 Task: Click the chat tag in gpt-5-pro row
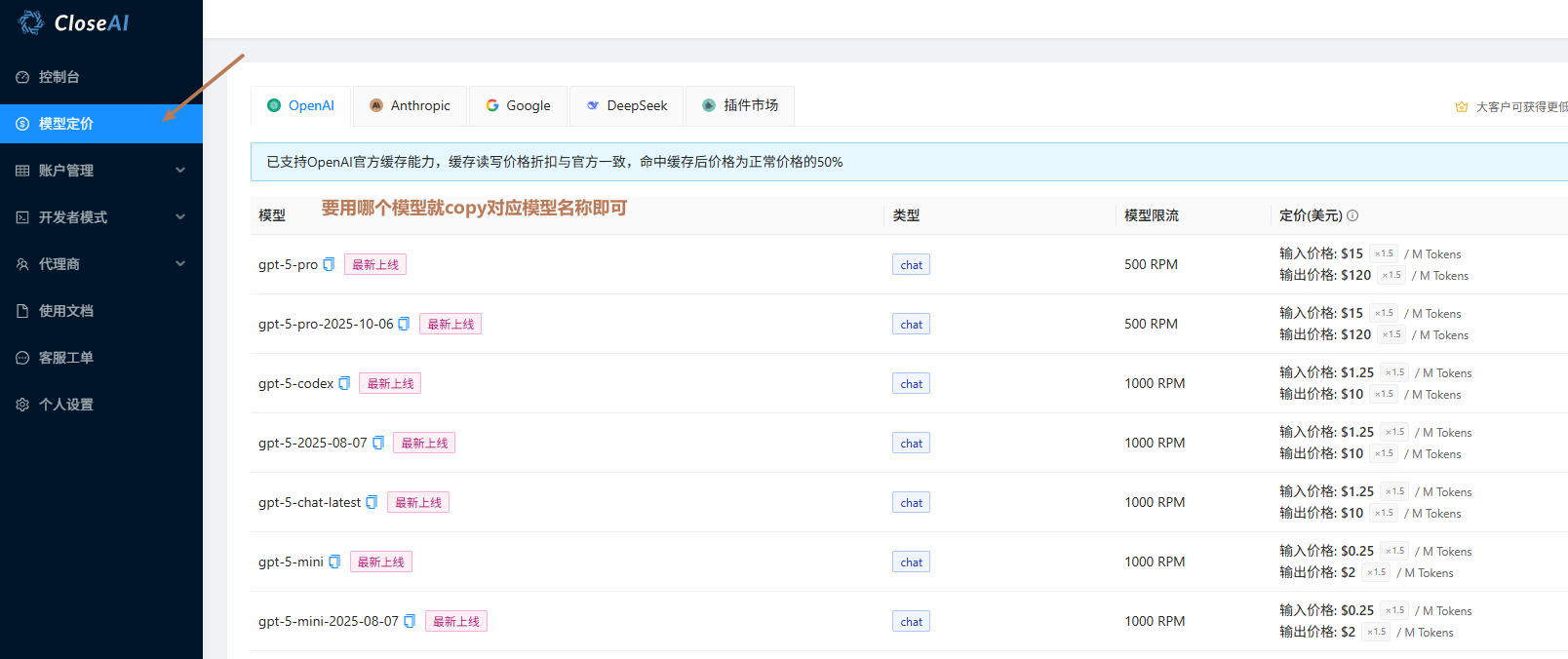pyautogui.click(x=912, y=264)
